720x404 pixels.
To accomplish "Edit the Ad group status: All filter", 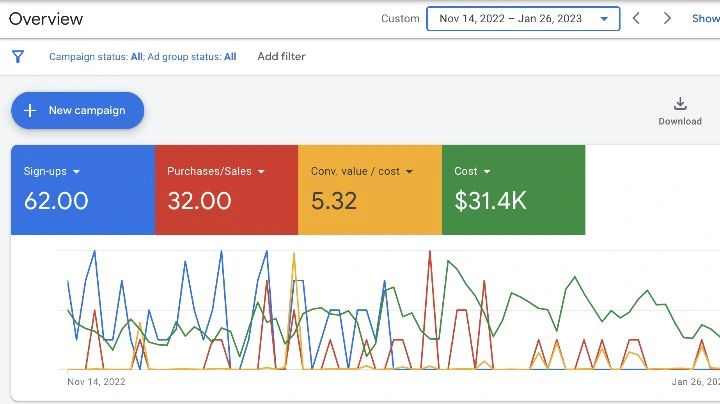I will 193,57.
